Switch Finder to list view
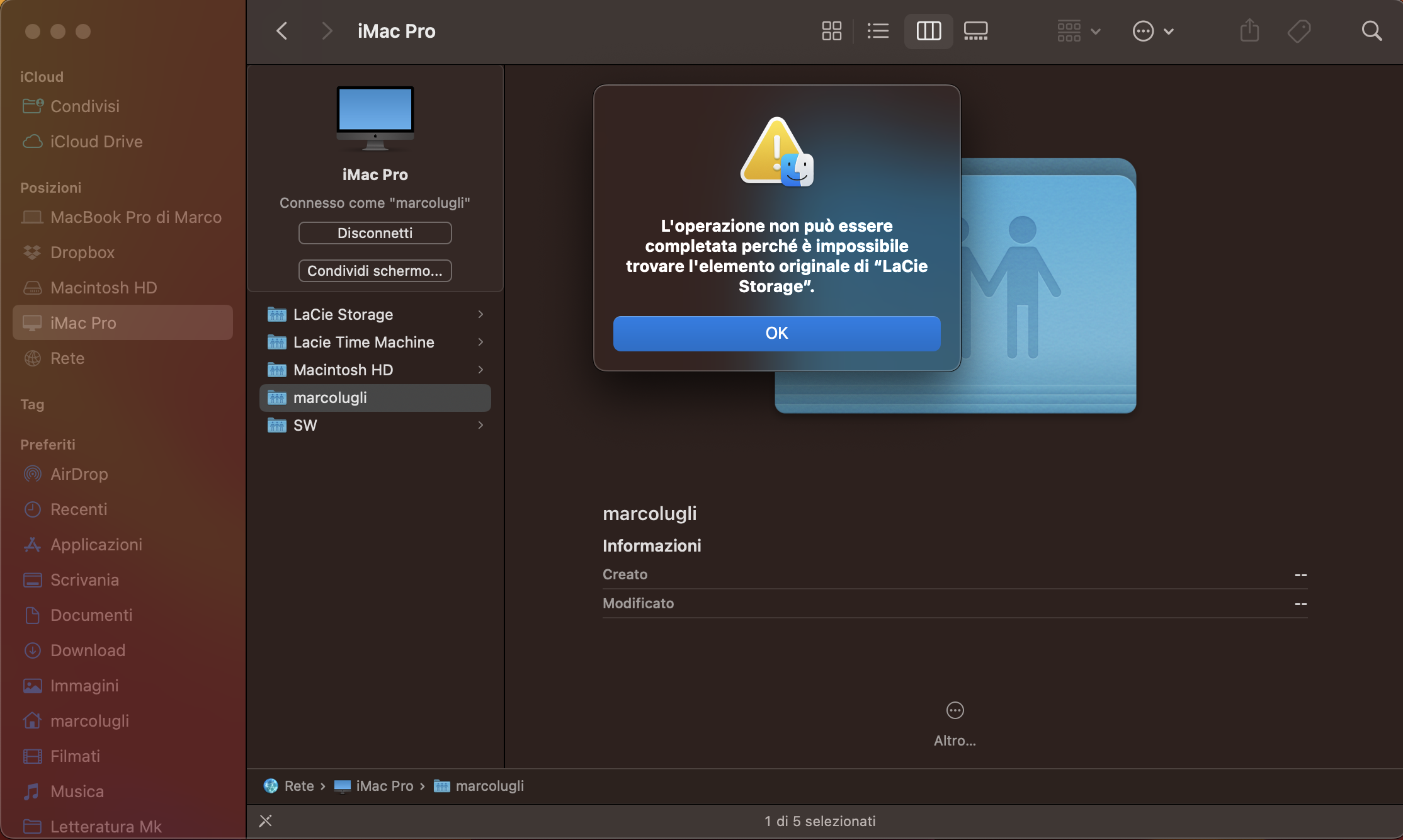This screenshot has height=840, width=1403. (x=878, y=30)
